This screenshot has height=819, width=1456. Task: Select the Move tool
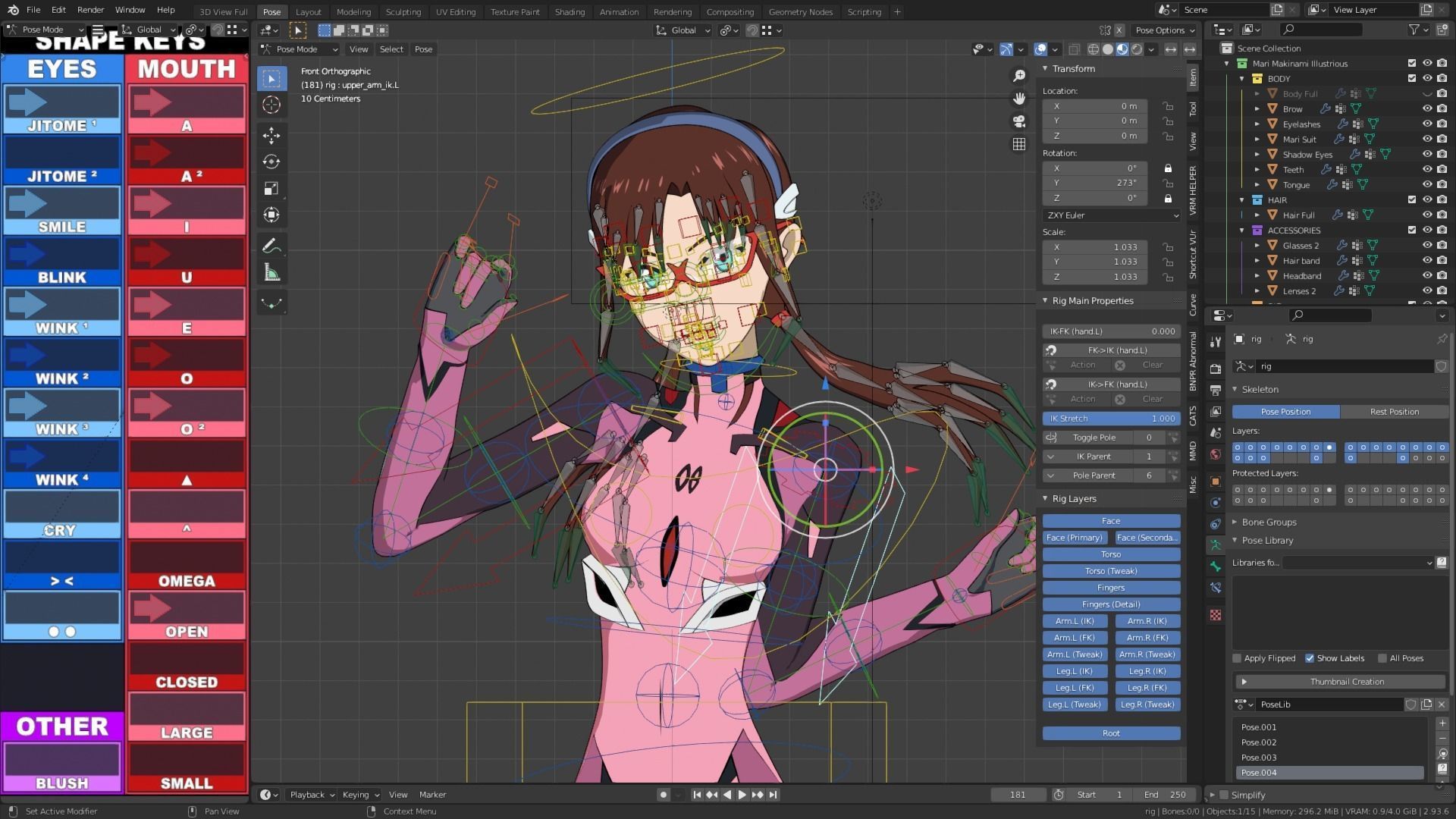click(x=271, y=136)
